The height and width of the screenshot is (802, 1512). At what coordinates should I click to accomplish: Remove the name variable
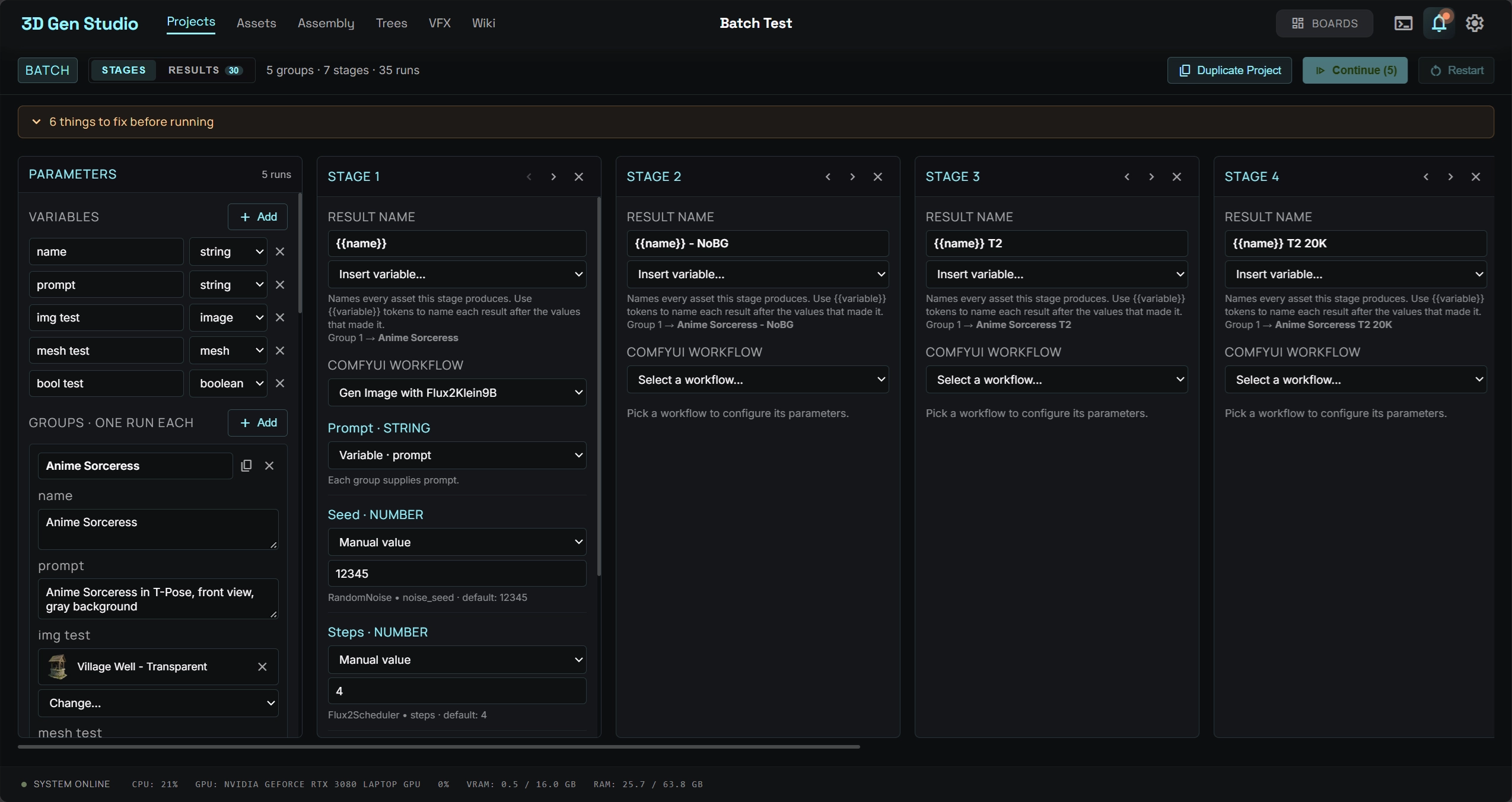point(280,252)
